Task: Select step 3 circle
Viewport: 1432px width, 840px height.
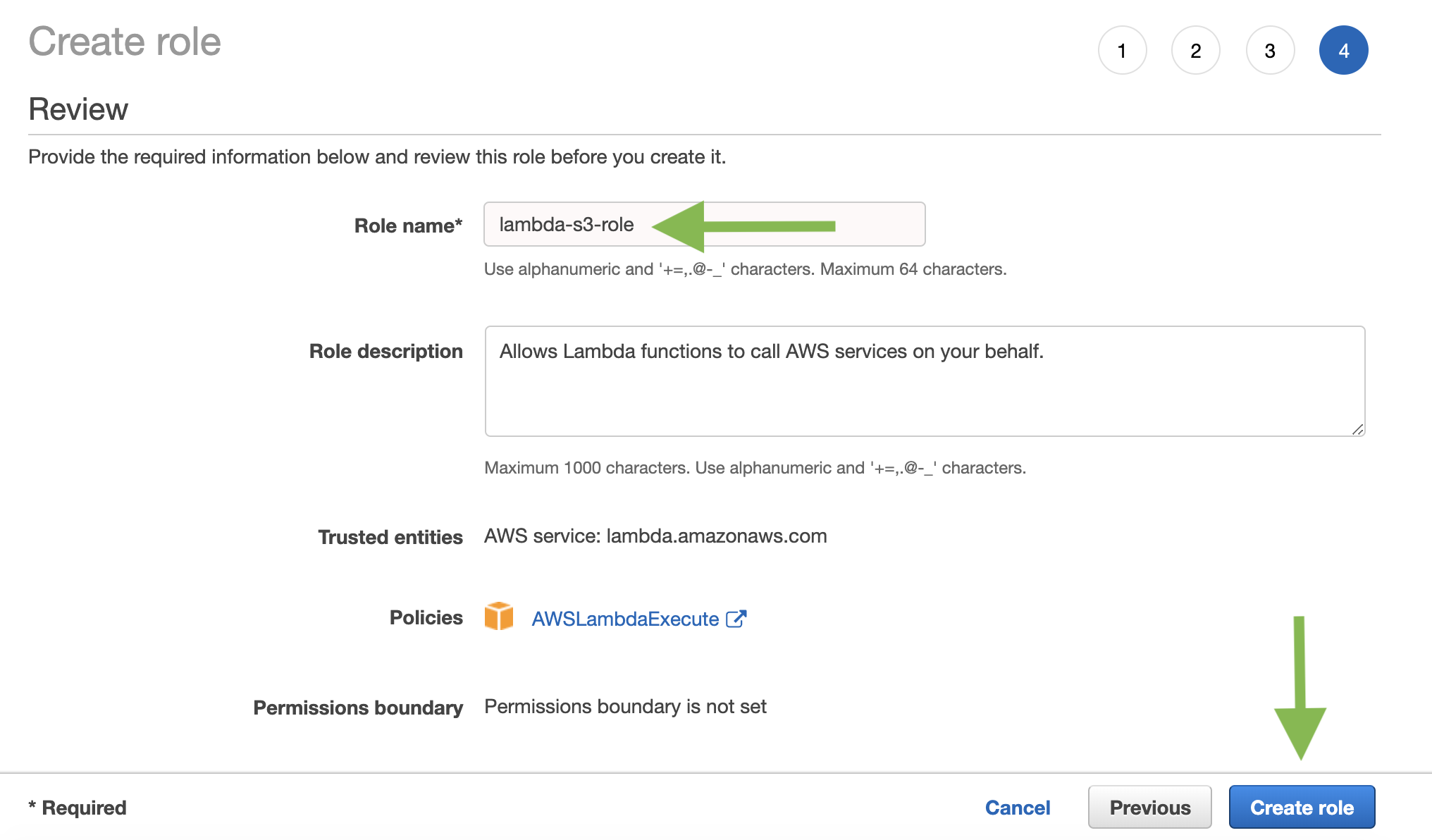Action: click(x=1270, y=51)
